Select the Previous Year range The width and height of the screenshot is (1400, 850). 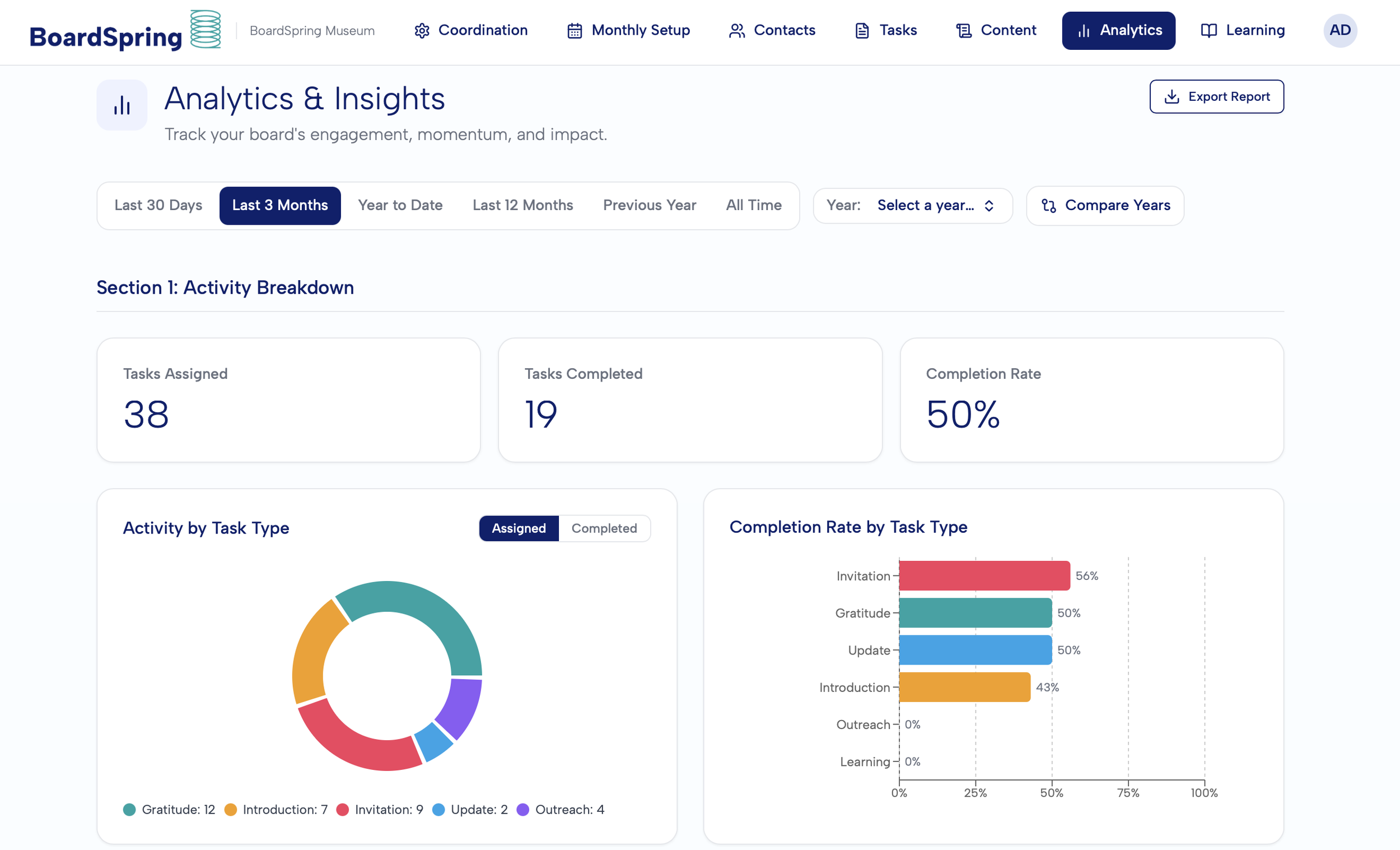click(650, 205)
